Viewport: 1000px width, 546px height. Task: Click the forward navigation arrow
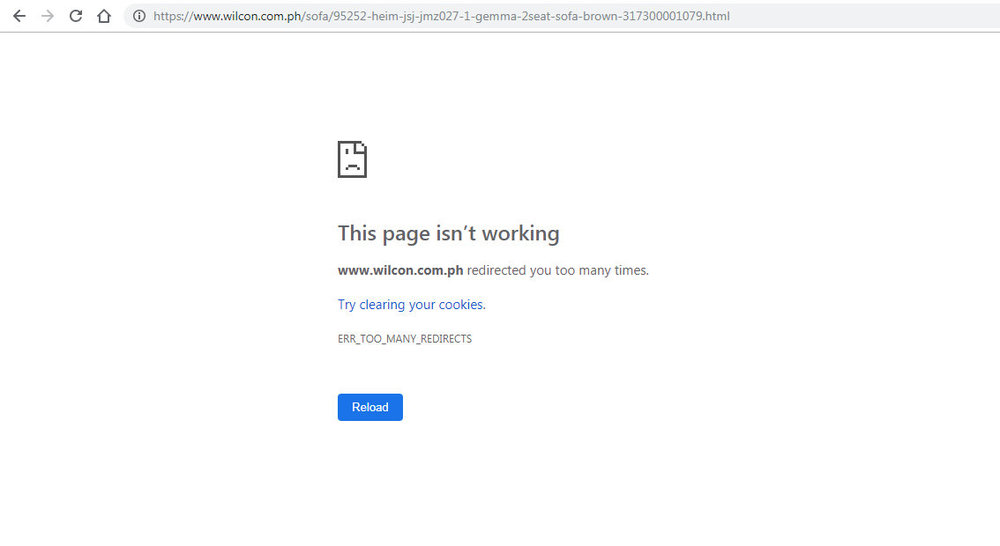(x=48, y=16)
